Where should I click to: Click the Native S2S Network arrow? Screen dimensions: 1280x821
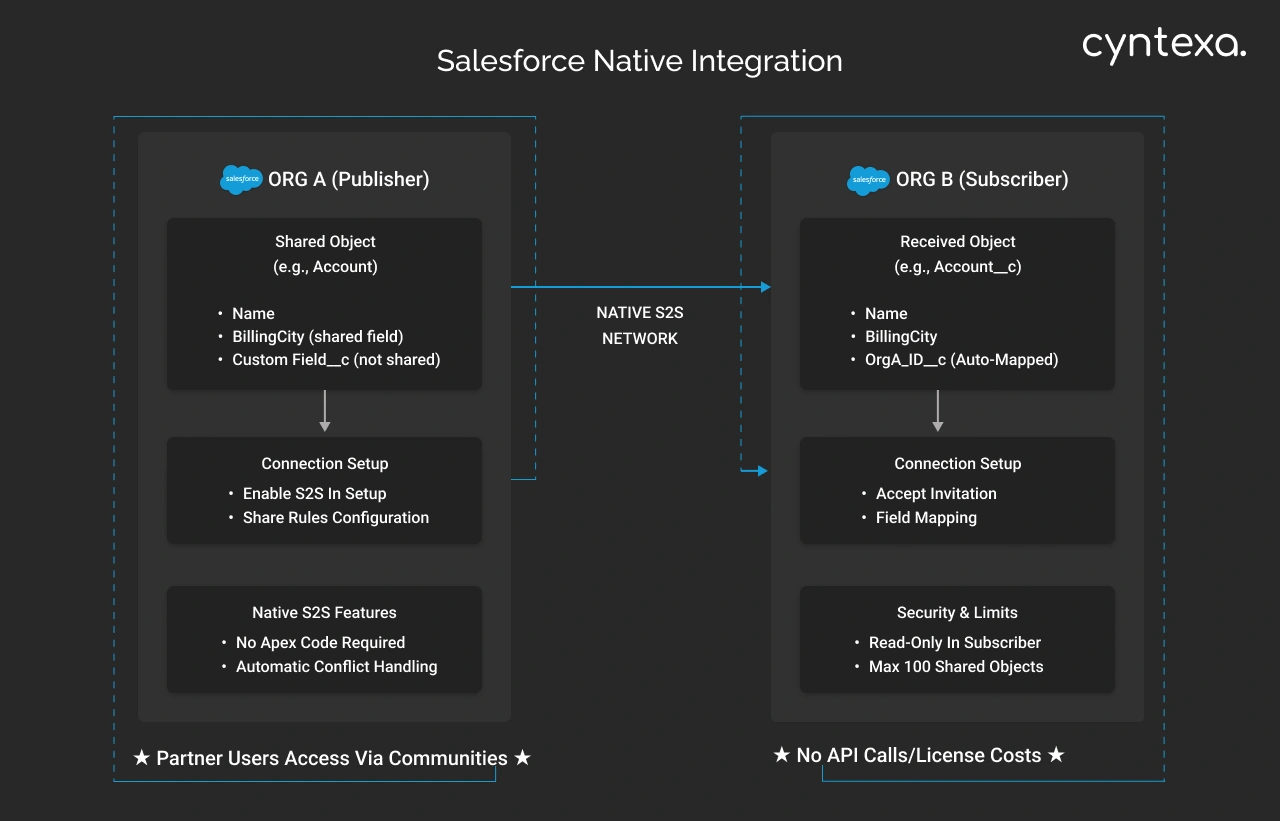coord(640,286)
